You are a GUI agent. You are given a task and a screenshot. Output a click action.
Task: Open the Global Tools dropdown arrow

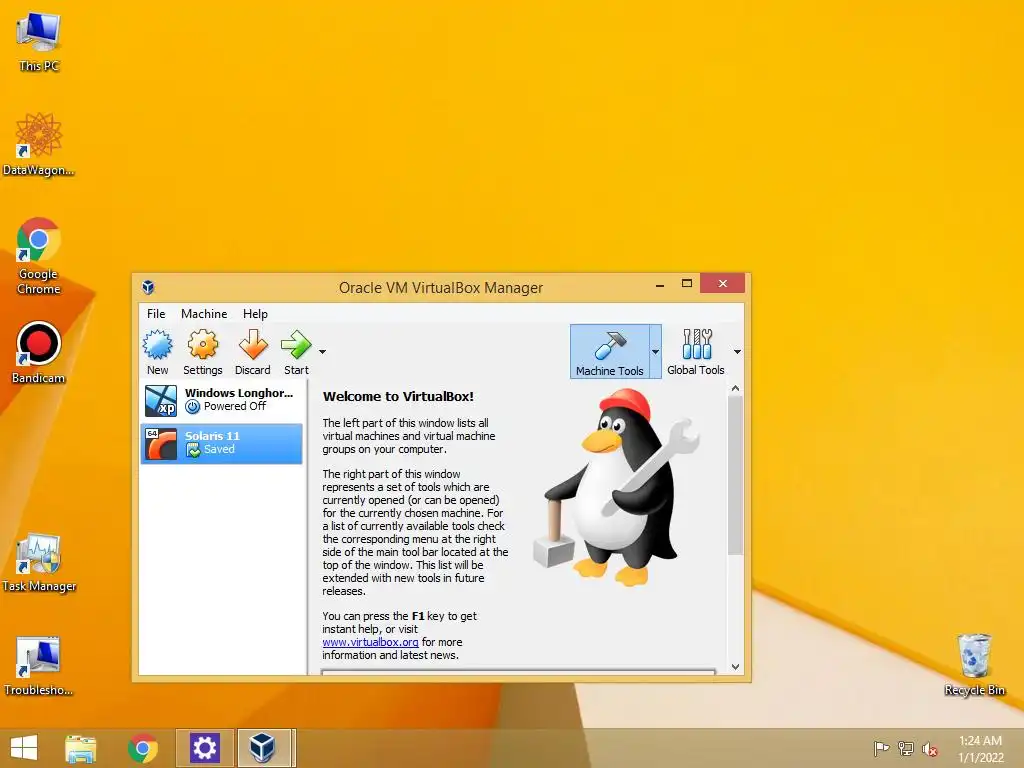(737, 352)
